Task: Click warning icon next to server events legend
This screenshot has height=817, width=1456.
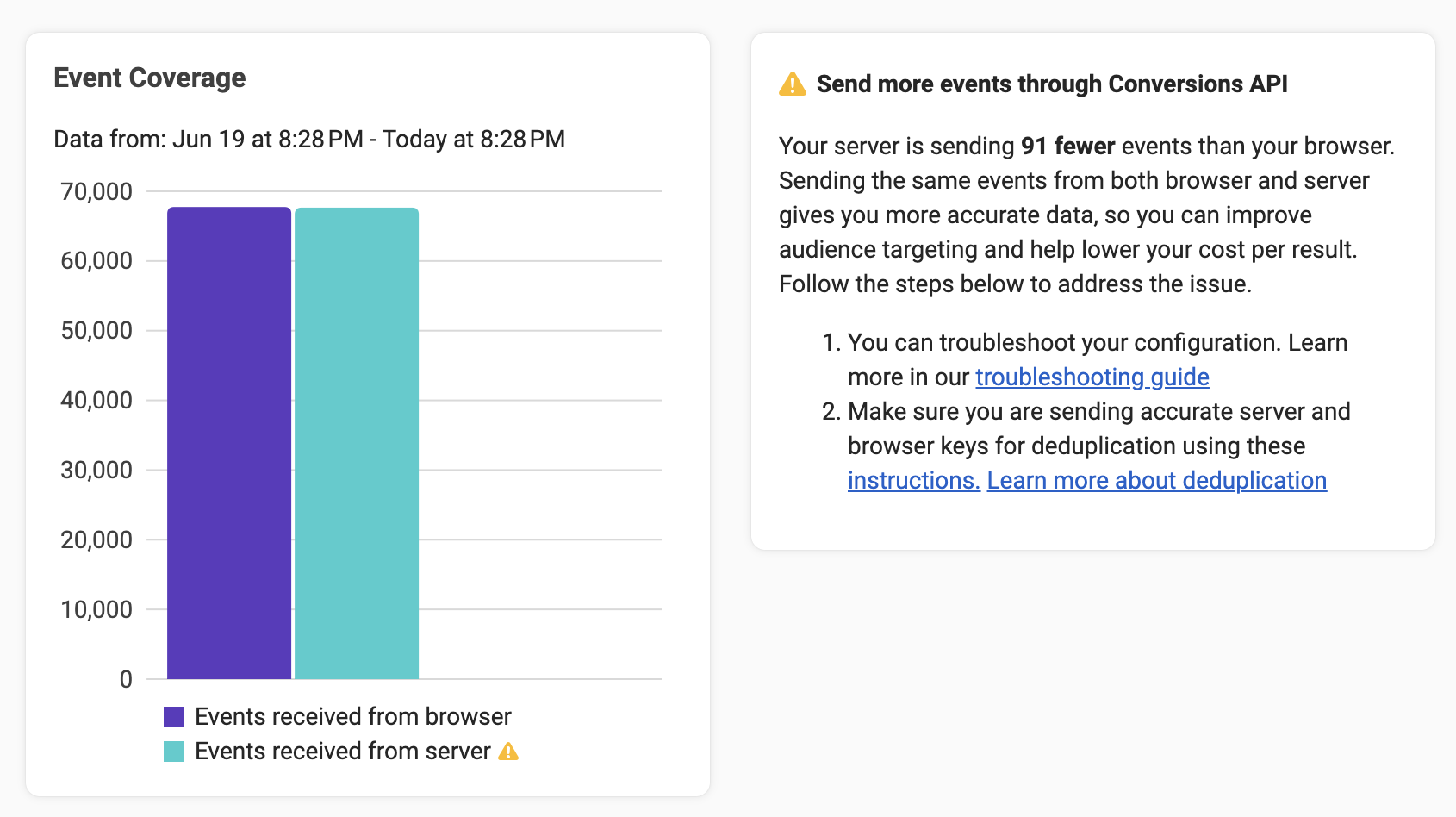Action: (508, 752)
